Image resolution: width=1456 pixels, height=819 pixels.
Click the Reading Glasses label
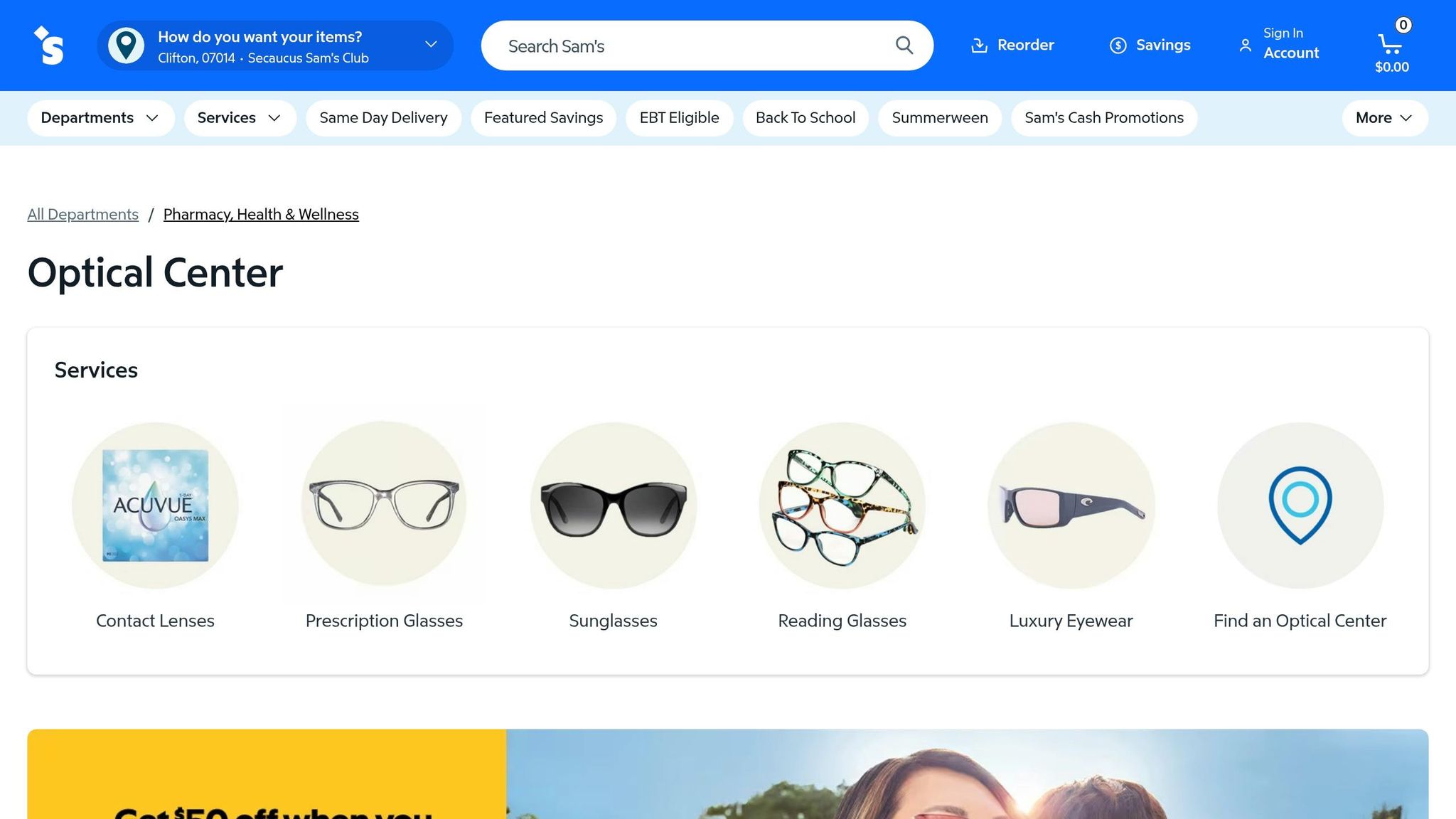pyautogui.click(x=842, y=621)
